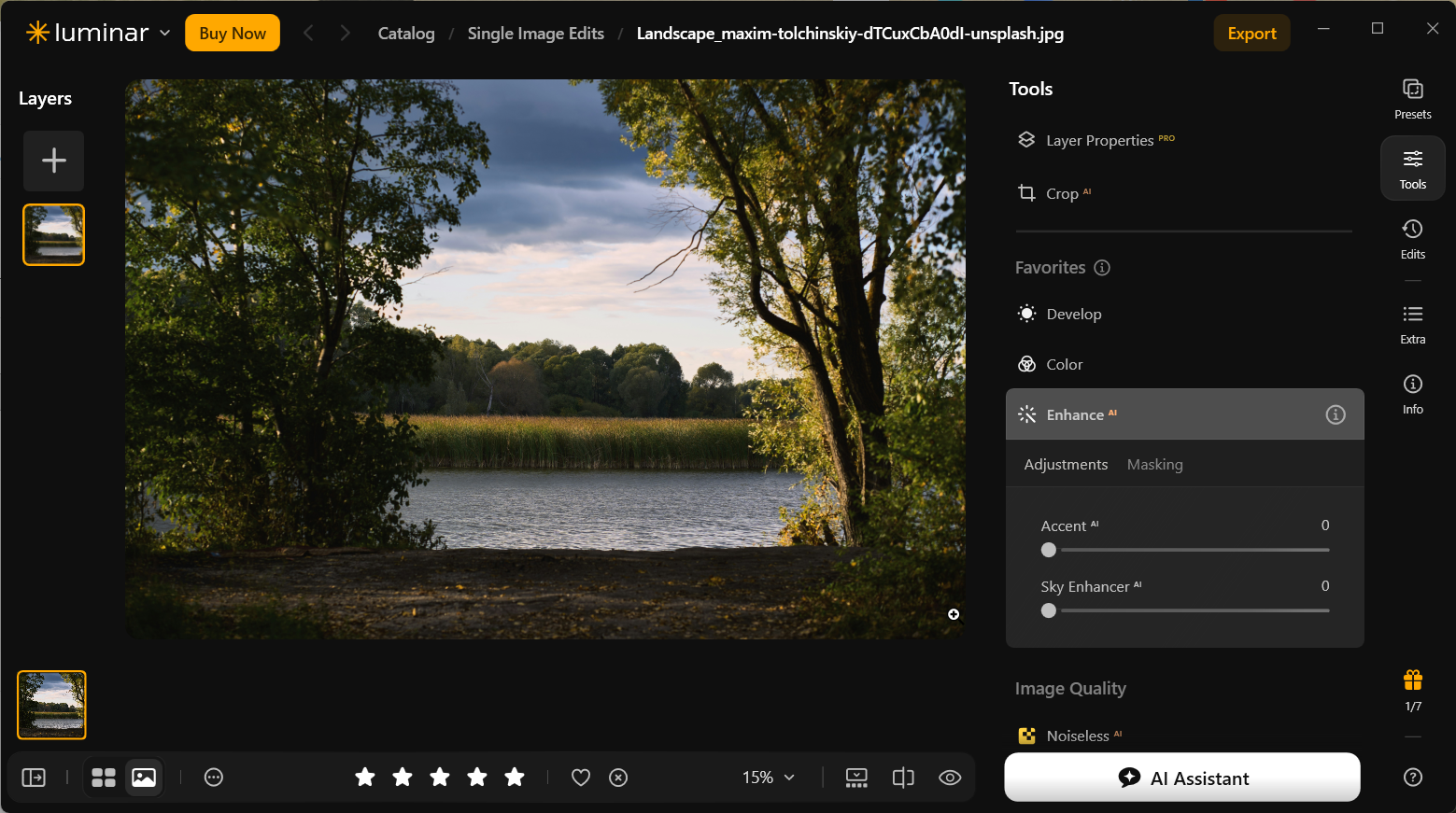This screenshot has width=1456, height=813.
Task: Open the Favorites info icon
Action: 1102,268
